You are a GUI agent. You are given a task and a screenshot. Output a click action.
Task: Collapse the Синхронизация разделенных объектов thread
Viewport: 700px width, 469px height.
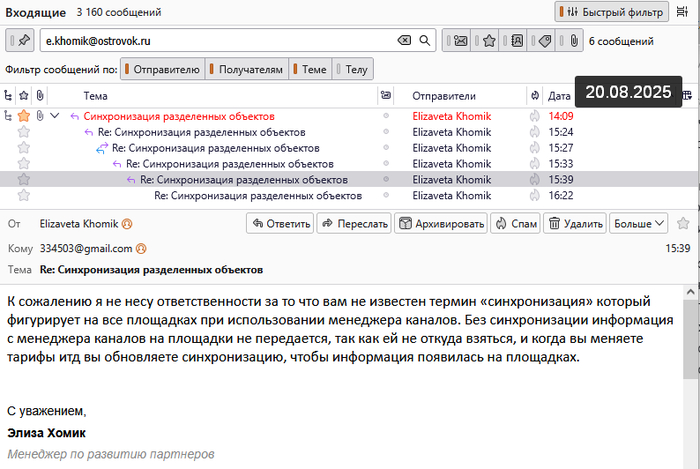point(55,116)
